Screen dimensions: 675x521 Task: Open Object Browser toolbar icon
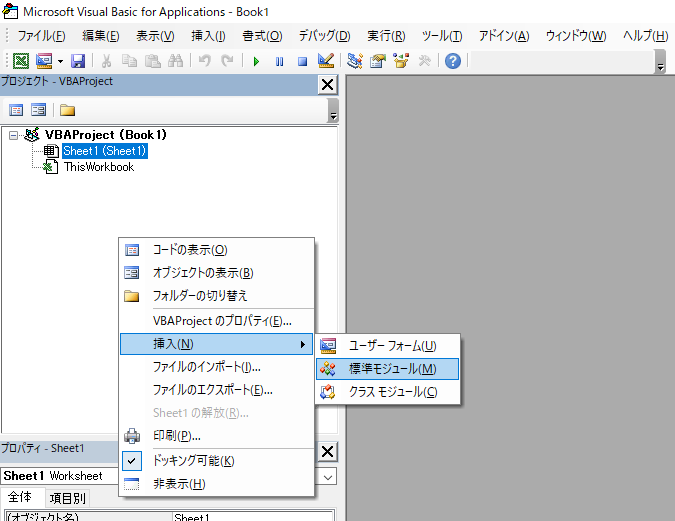click(x=401, y=61)
